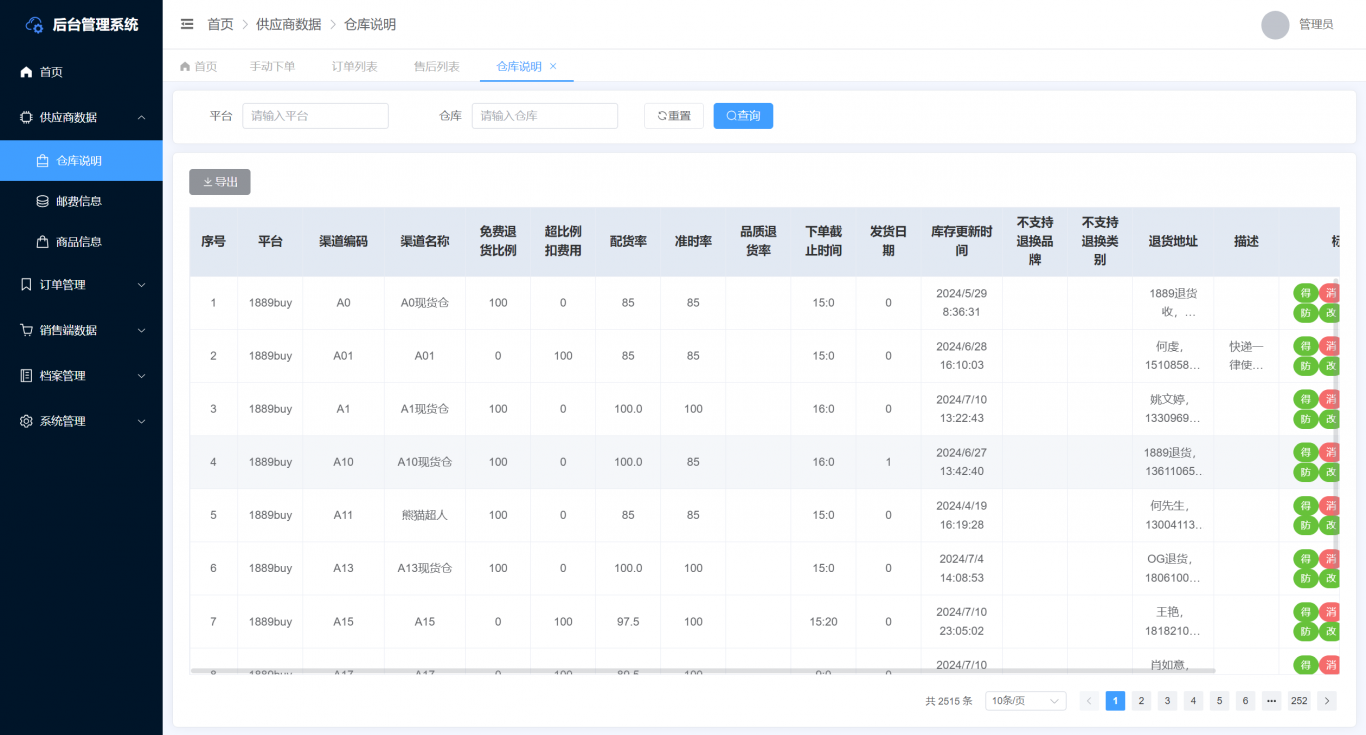This screenshot has width=1366, height=735.
Task: Focus the 仓库 input field
Action: click(x=545, y=116)
